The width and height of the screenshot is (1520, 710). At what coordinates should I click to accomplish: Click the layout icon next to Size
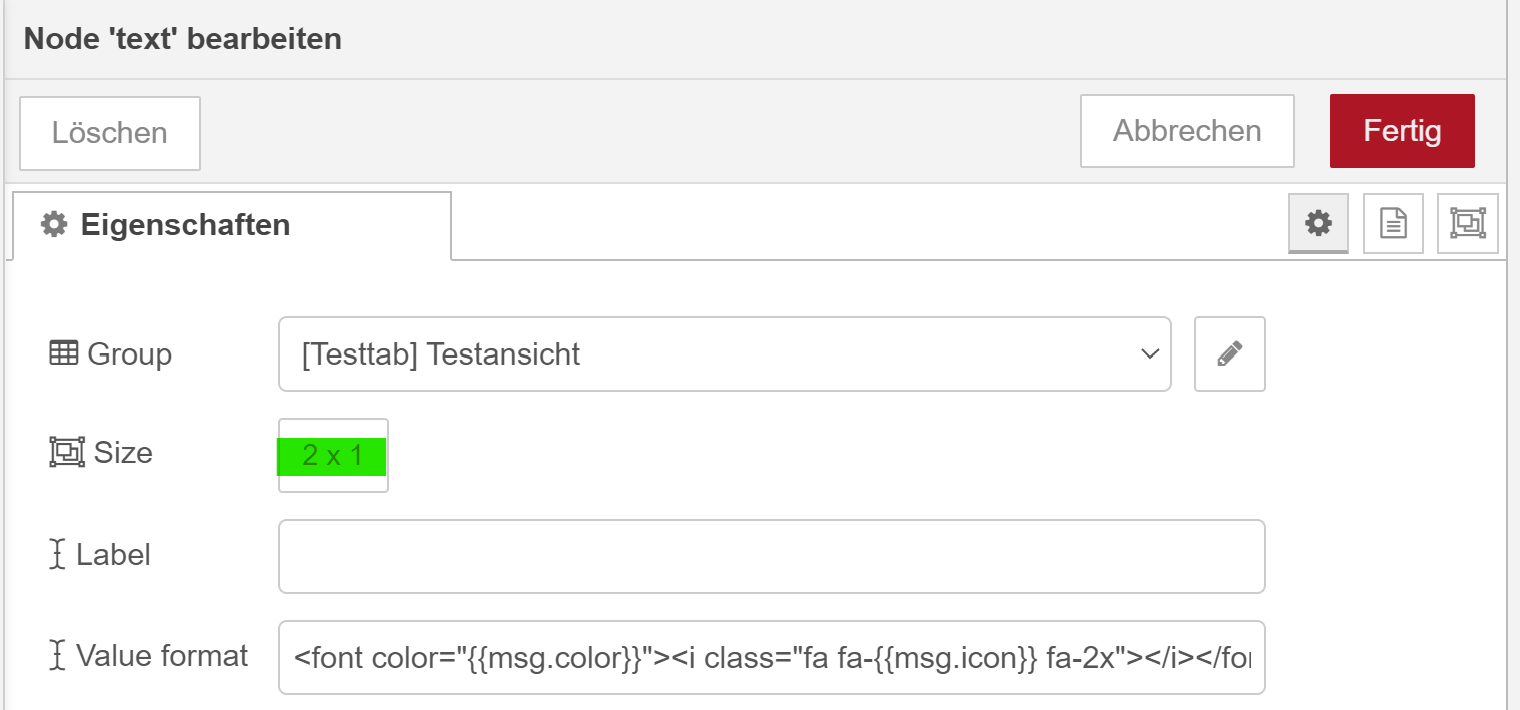pyautogui.click(x=67, y=453)
